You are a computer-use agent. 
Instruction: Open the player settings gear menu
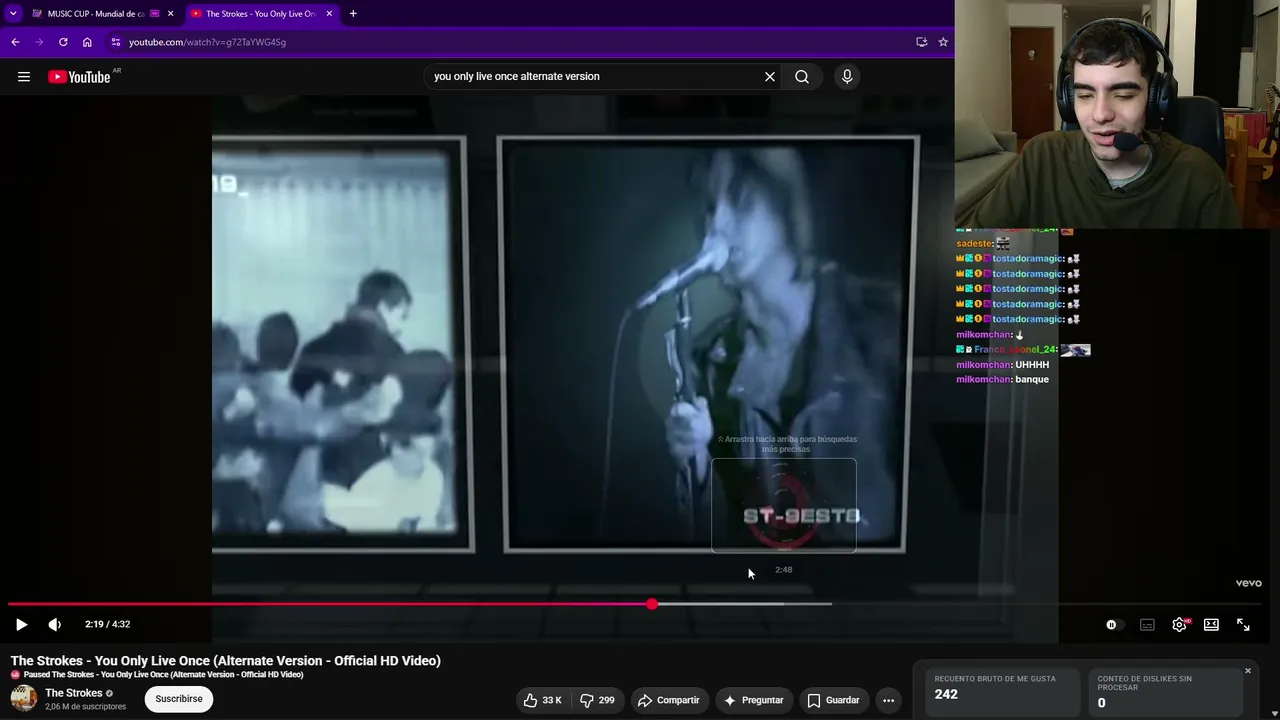coord(1180,624)
